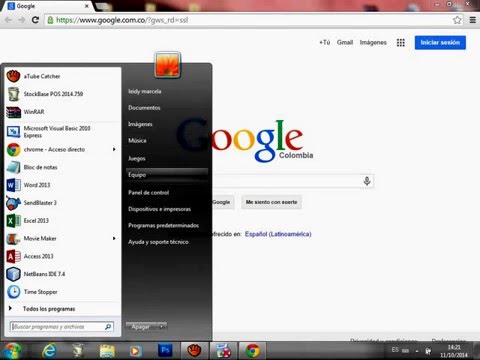Go forward in Chrome
Screen dimensions: 480x360
coord(22,20)
